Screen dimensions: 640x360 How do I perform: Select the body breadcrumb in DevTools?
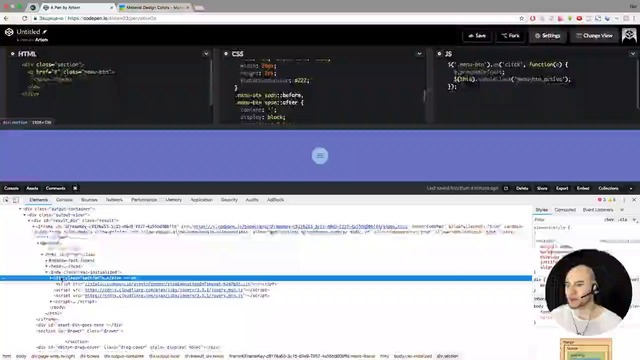pos(21,356)
